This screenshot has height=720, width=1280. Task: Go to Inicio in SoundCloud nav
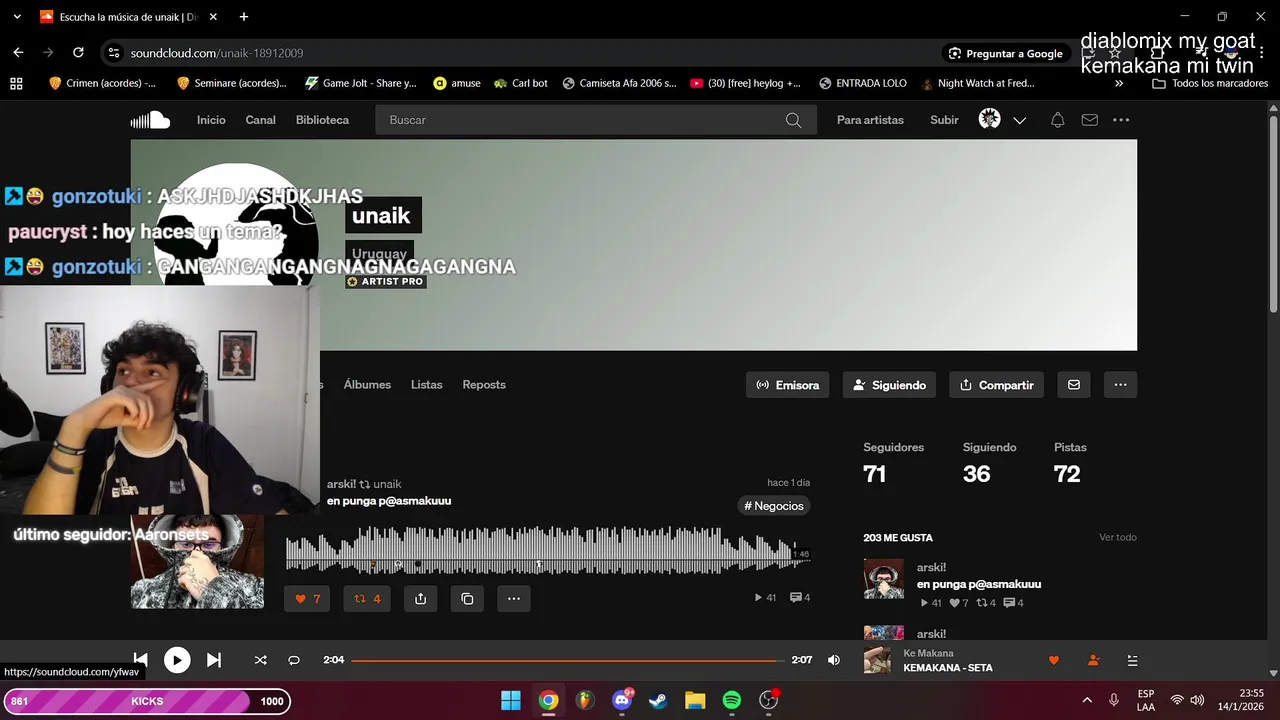click(211, 120)
